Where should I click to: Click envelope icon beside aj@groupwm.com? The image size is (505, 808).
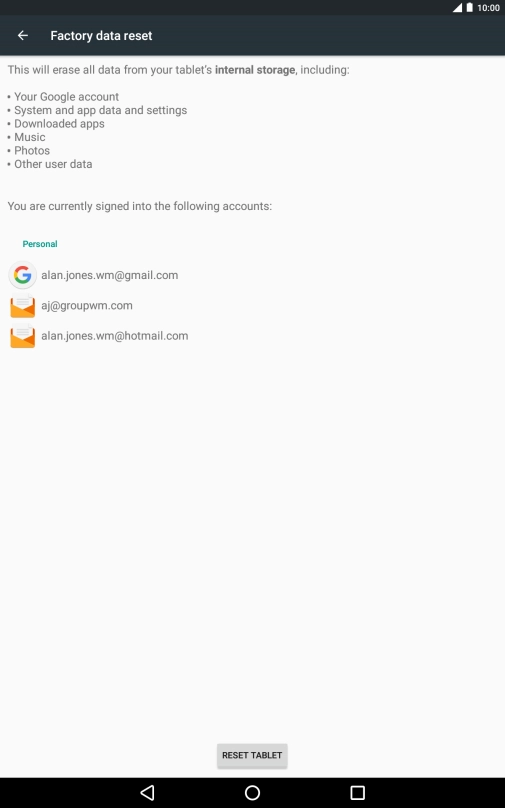coord(23,306)
